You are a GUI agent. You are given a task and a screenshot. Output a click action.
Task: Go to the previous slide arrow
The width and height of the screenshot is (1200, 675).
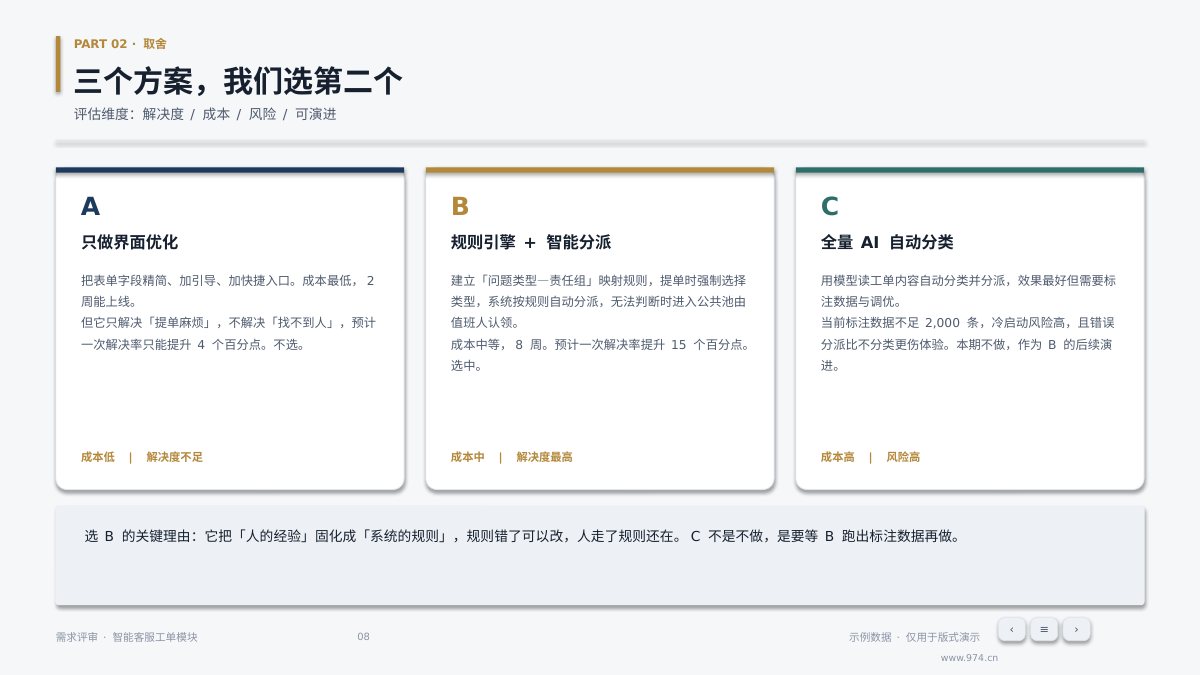pyautogui.click(x=1011, y=629)
